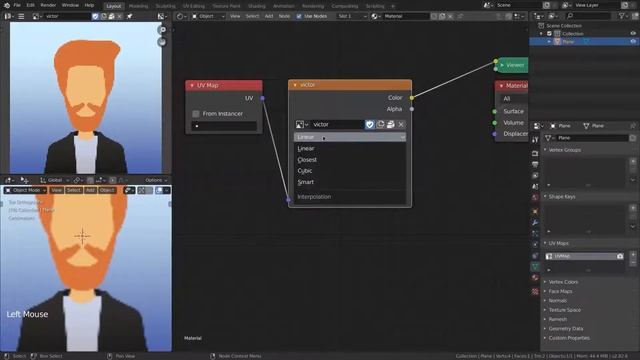Click open image folder icon in victor node
640x360 pixels.
click(x=391, y=124)
